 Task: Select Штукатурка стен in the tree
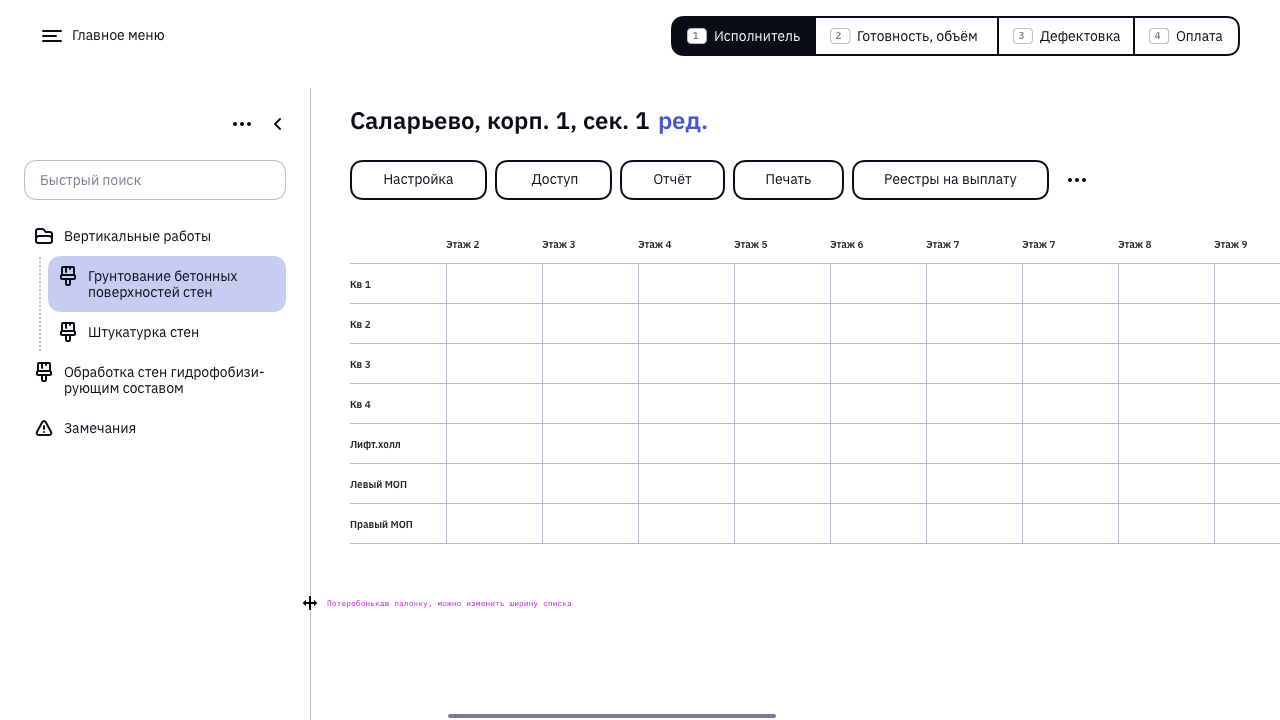click(x=143, y=332)
